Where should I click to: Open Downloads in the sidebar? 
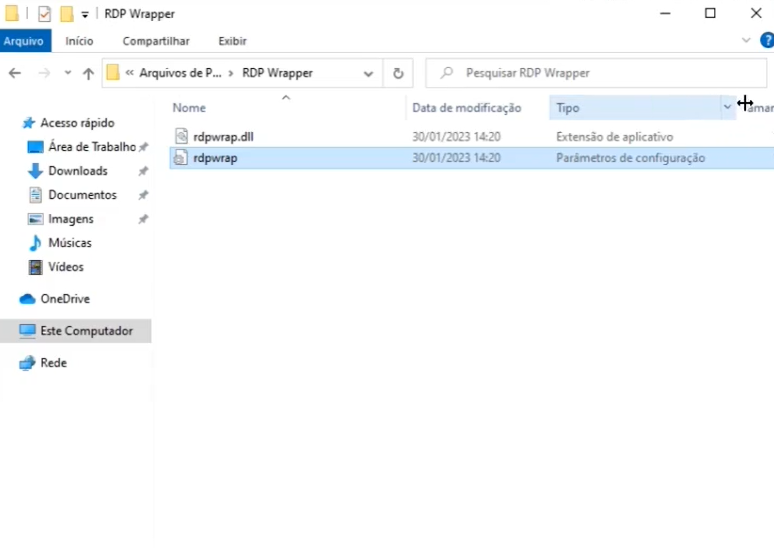77,171
